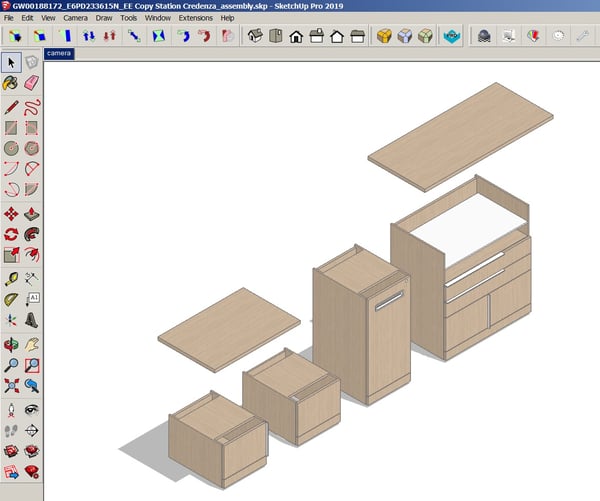Activate the Paint Bucket tool
This screenshot has height=501, width=600.
click(11, 84)
